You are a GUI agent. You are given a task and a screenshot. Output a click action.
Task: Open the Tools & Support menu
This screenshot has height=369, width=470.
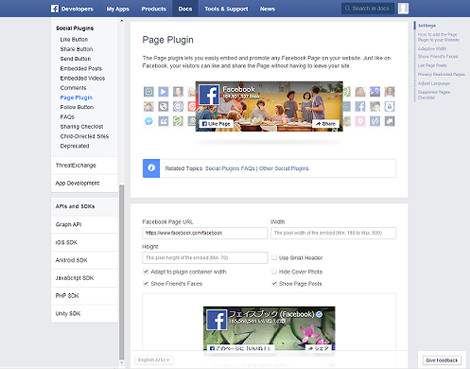[x=226, y=9]
